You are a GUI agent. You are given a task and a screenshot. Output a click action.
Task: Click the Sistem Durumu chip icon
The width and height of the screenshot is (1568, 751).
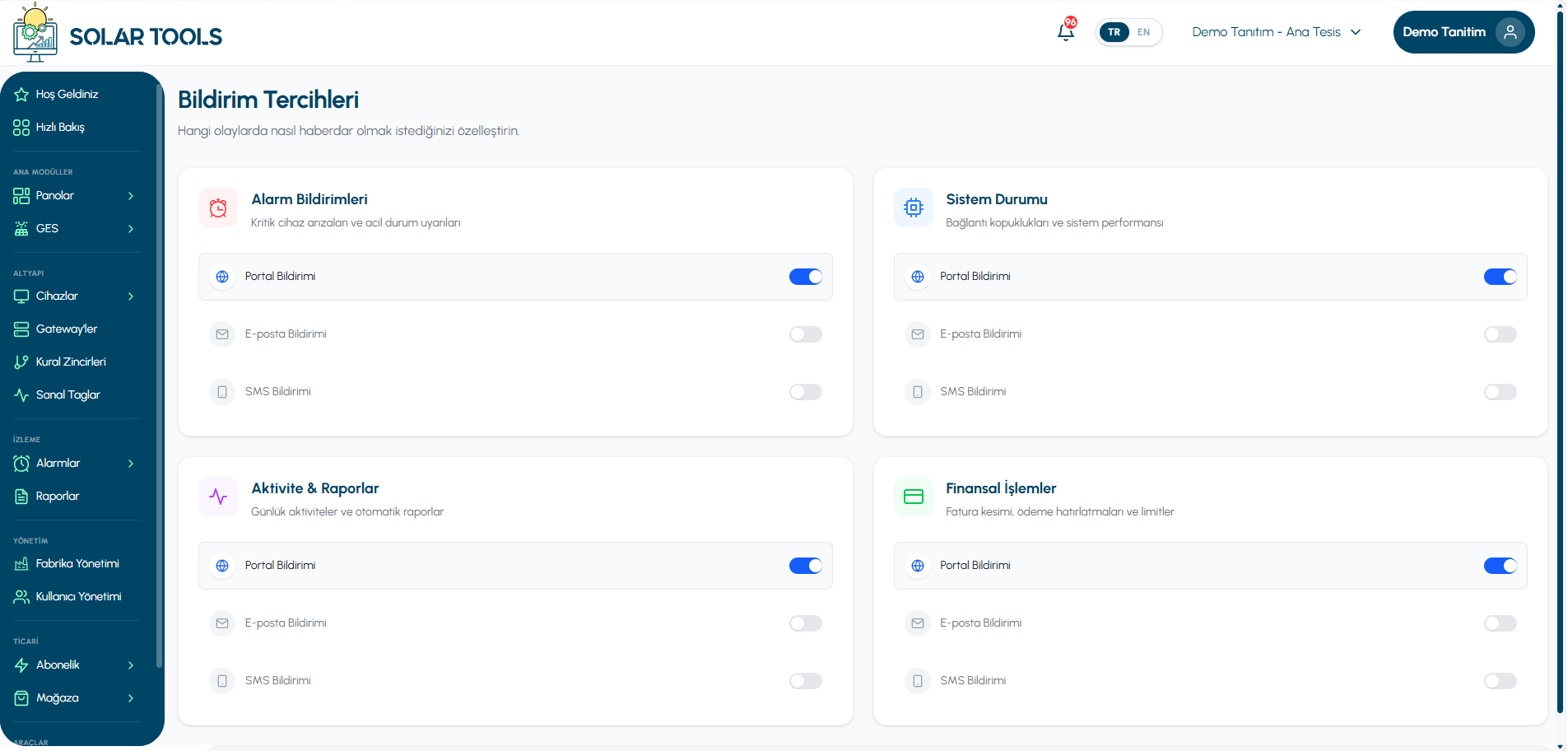(914, 208)
